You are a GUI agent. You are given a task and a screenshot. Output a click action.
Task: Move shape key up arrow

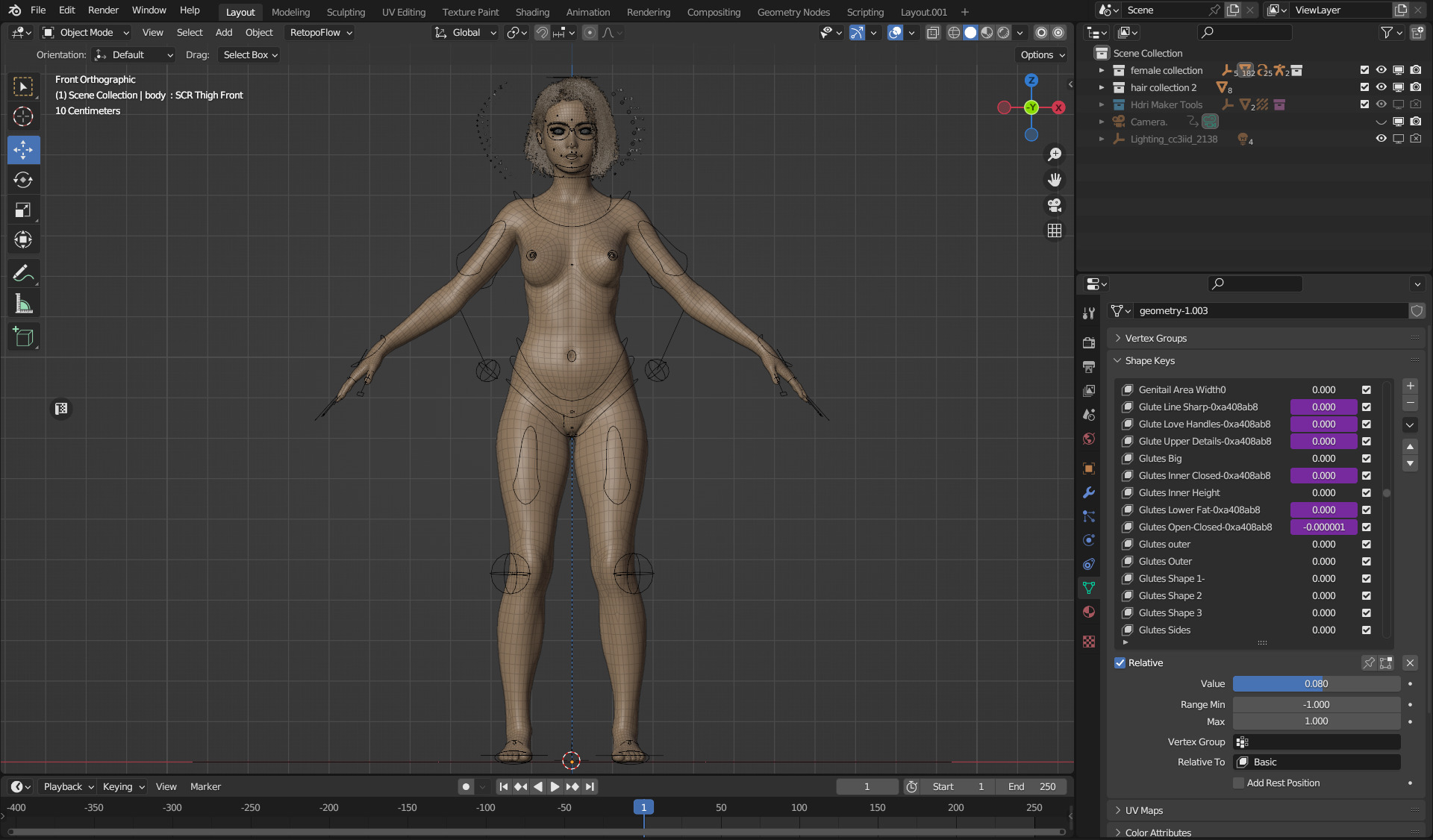(1410, 447)
